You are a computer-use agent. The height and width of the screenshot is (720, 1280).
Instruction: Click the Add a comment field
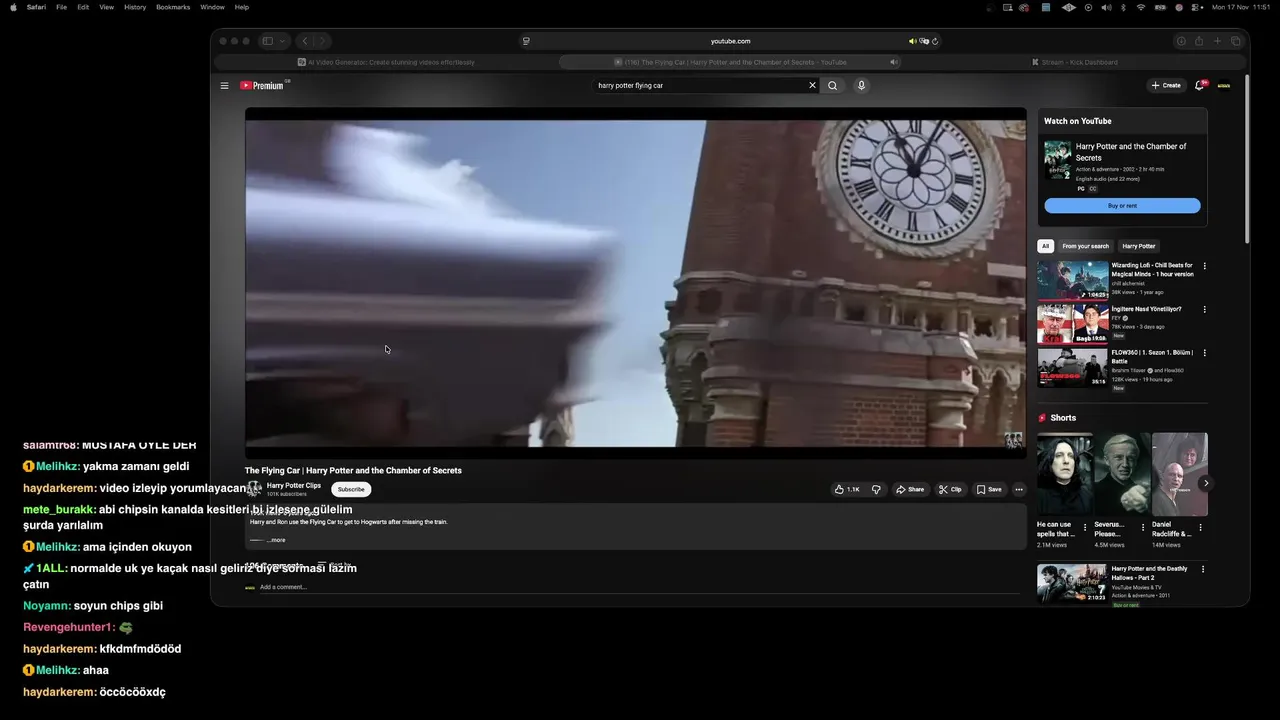click(x=640, y=587)
